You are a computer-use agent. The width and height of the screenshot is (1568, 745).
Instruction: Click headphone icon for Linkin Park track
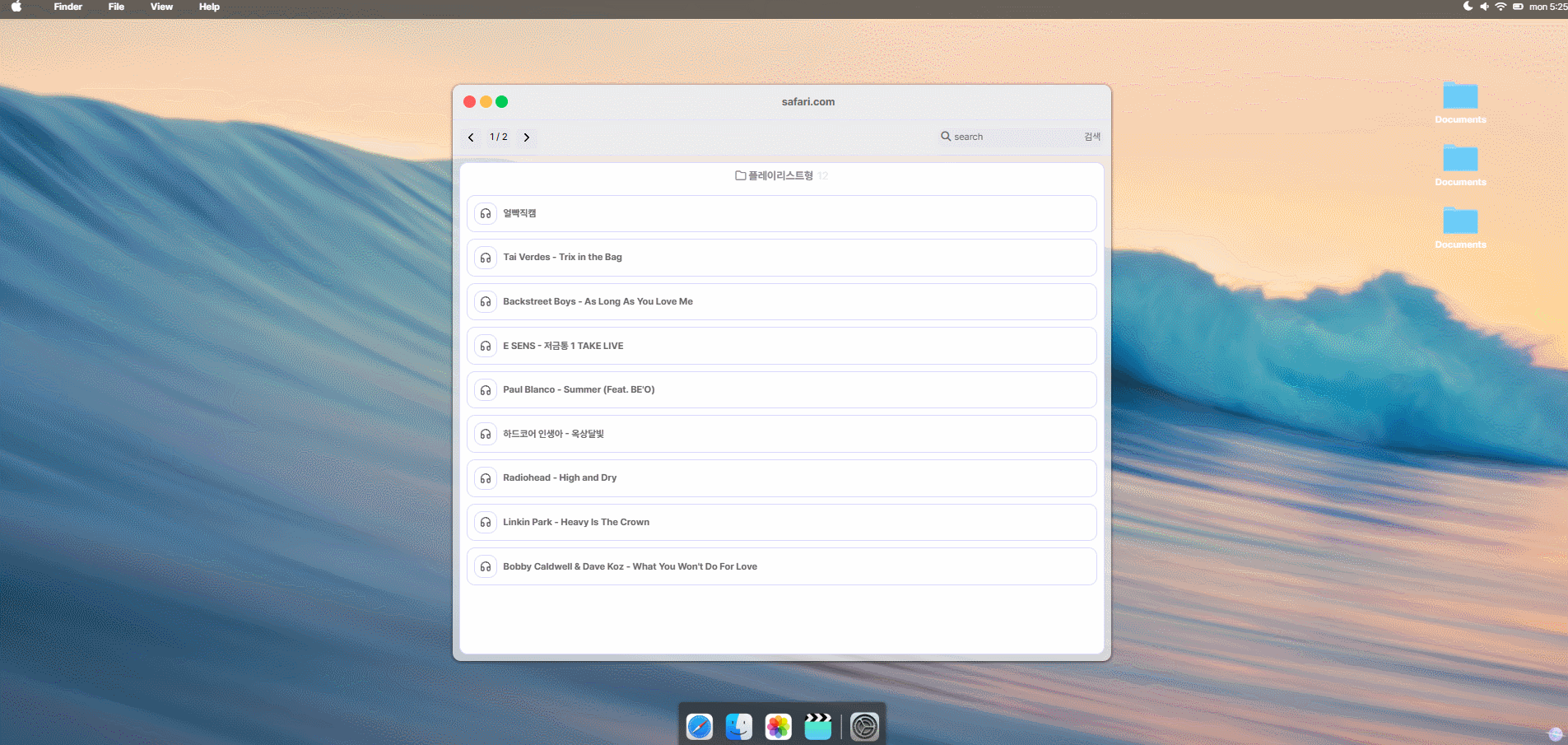coord(486,522)
